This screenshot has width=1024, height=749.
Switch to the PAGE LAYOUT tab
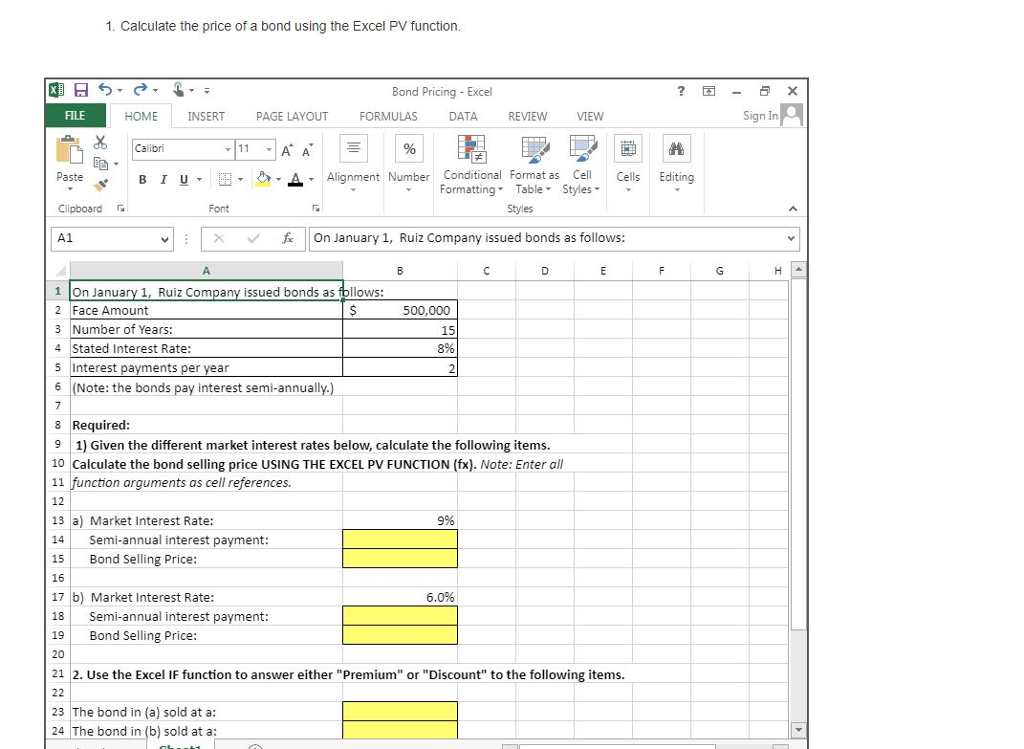291,116
